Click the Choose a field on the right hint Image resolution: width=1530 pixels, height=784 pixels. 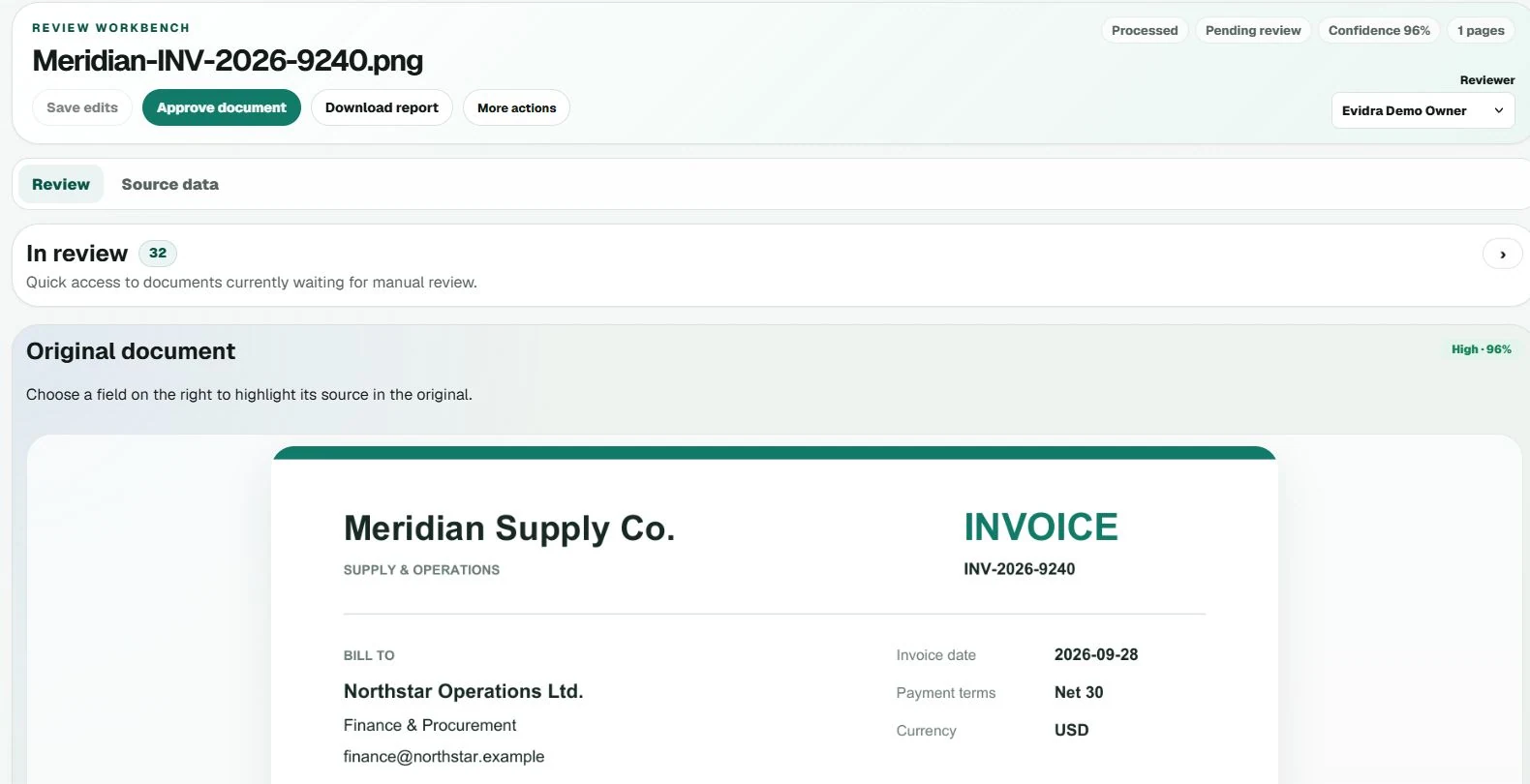pyautogui.click(x=249, y=395)
